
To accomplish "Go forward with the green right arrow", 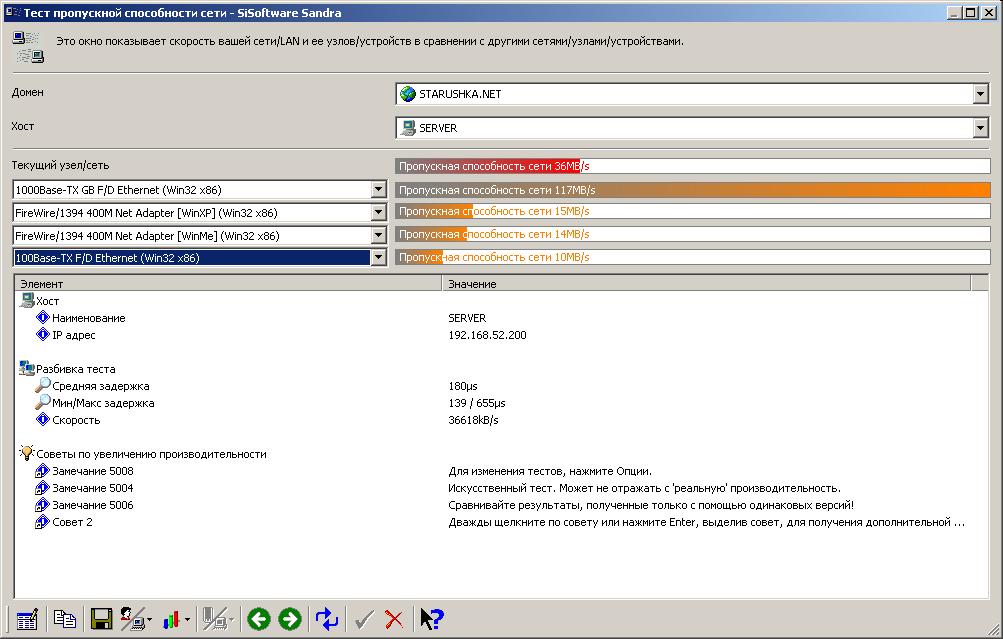I will 290,619.
